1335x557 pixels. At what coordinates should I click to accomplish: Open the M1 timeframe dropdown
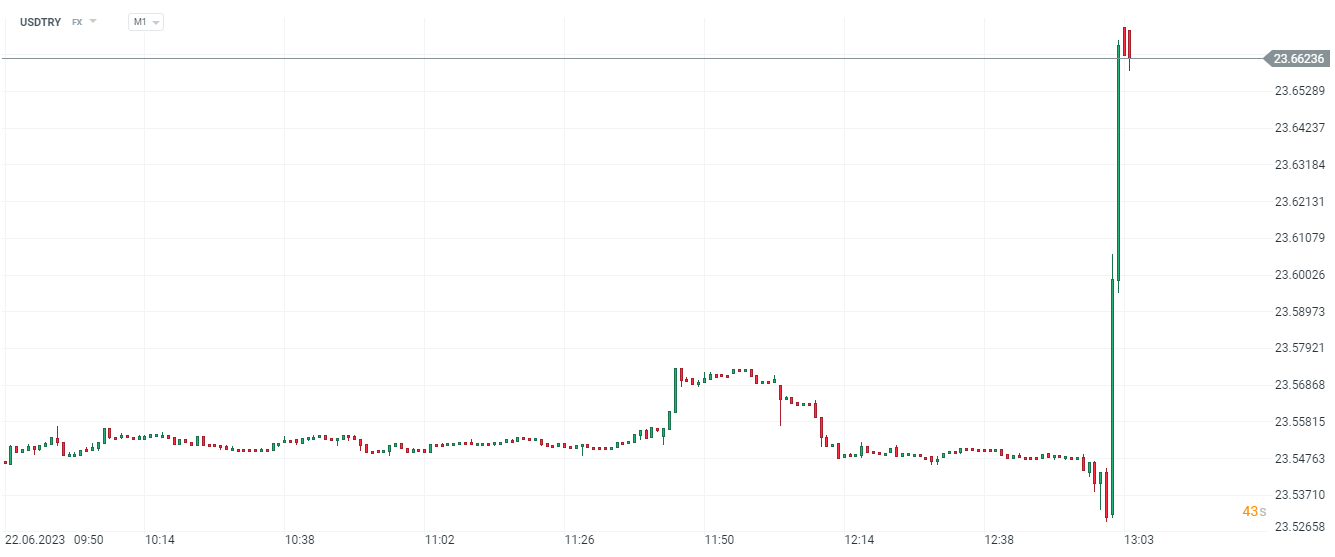(x=146, y=21)
